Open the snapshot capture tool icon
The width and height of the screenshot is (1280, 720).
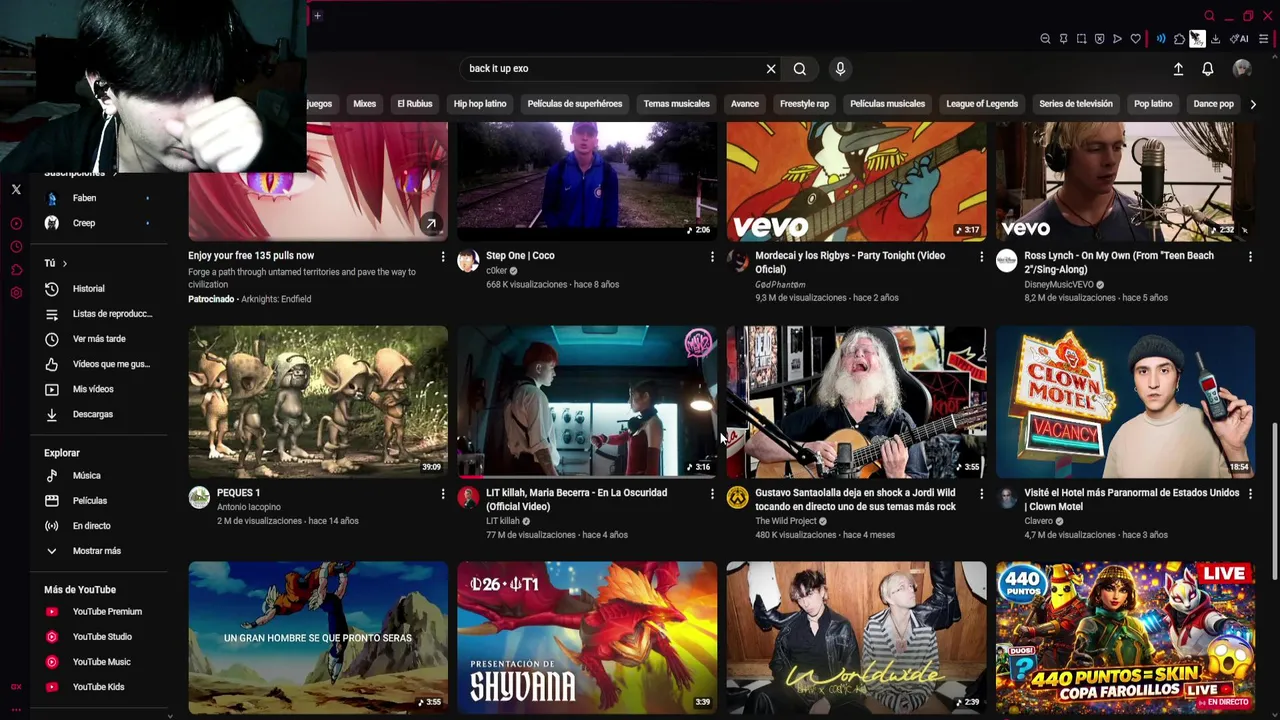tap(1081, 39)
